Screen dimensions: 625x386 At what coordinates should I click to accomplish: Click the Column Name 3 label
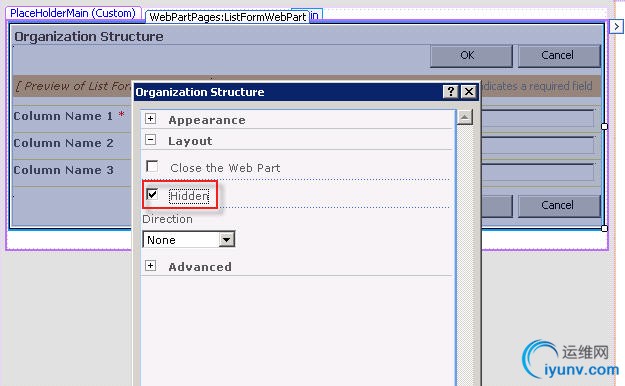tap(63, 170)
